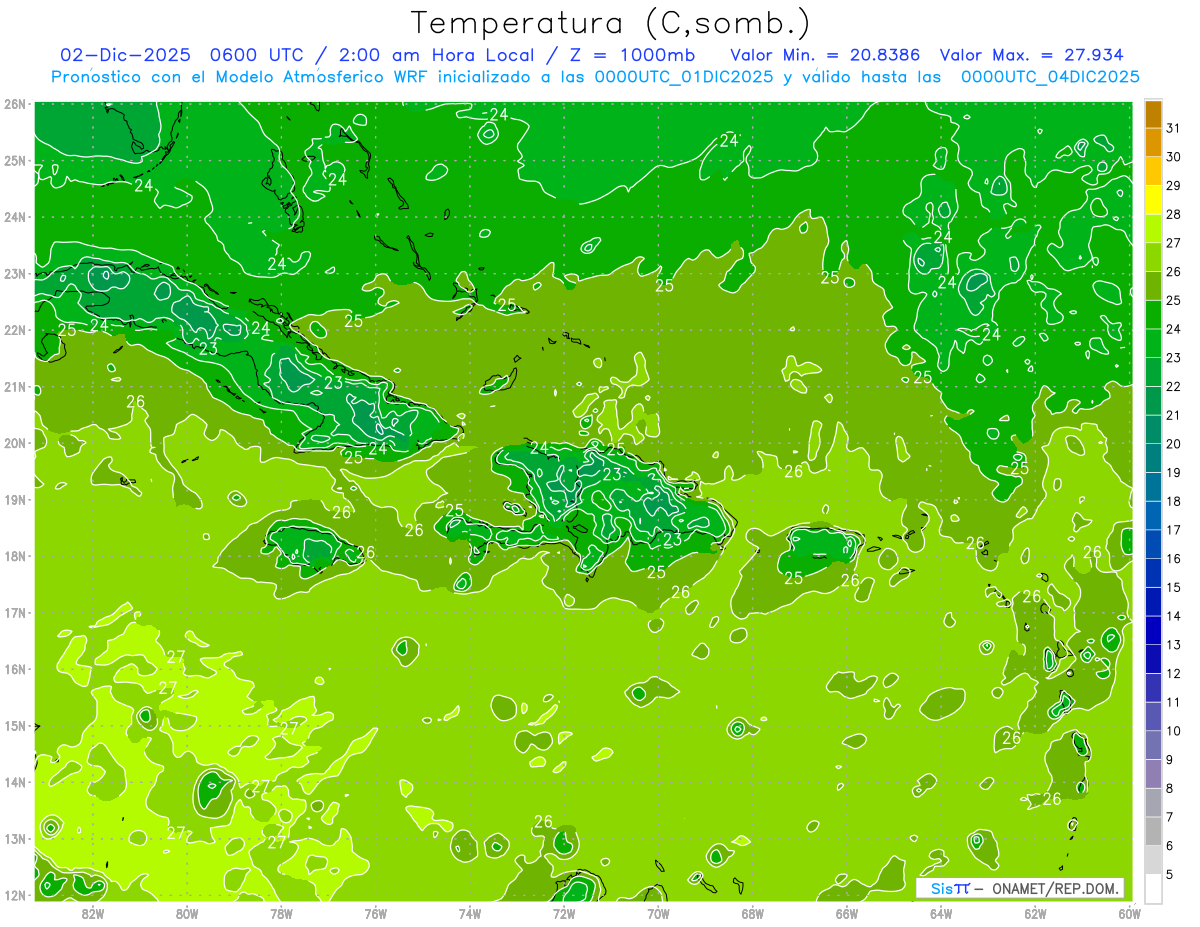Click the '12N' latitude axis label
This screenshot has height=927, width=1200.
(15, 895)
